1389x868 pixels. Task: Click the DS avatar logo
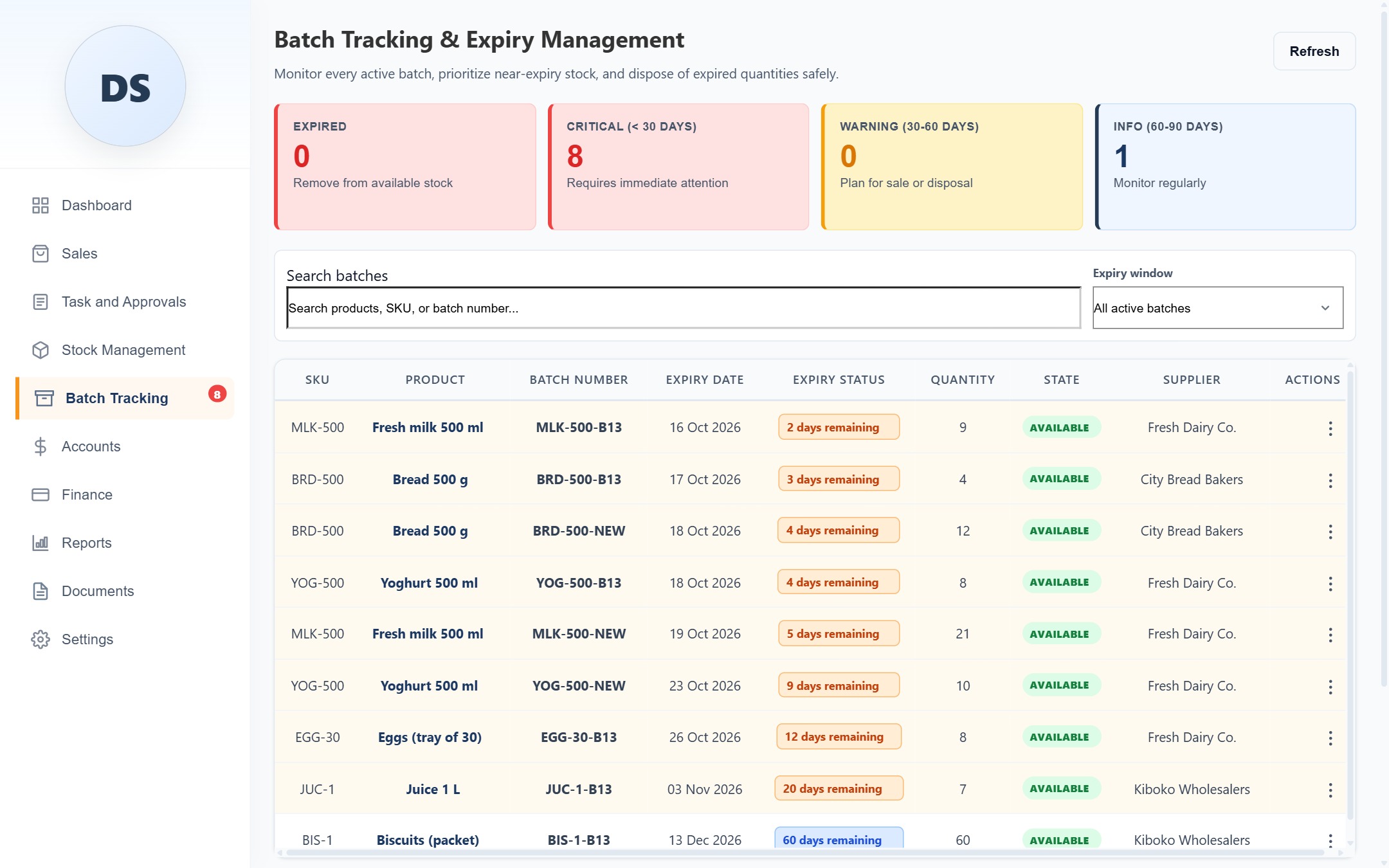pyautogui.click(x=125, y=86)
